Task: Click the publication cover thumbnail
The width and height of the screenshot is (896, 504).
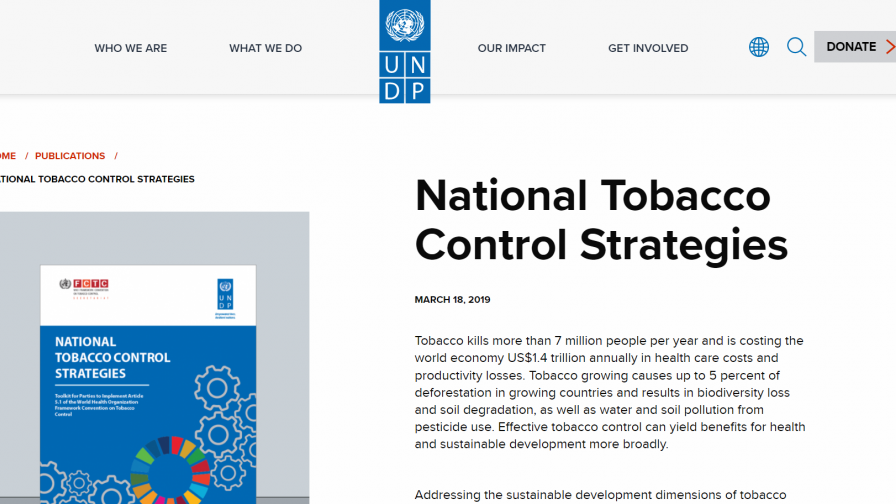Action: (148, 384)
